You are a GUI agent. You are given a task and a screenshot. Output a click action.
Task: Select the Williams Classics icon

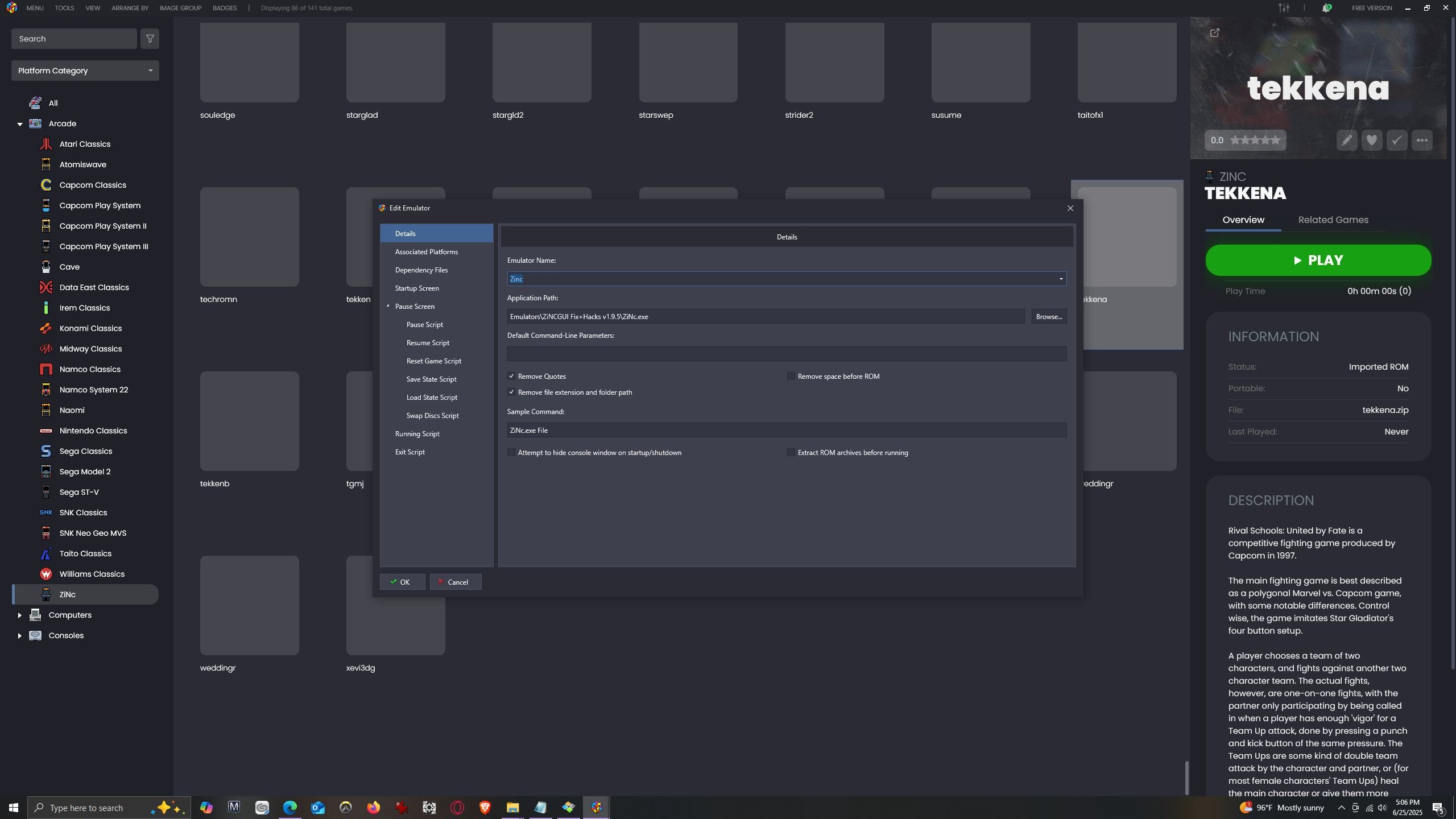pos(46,574)
